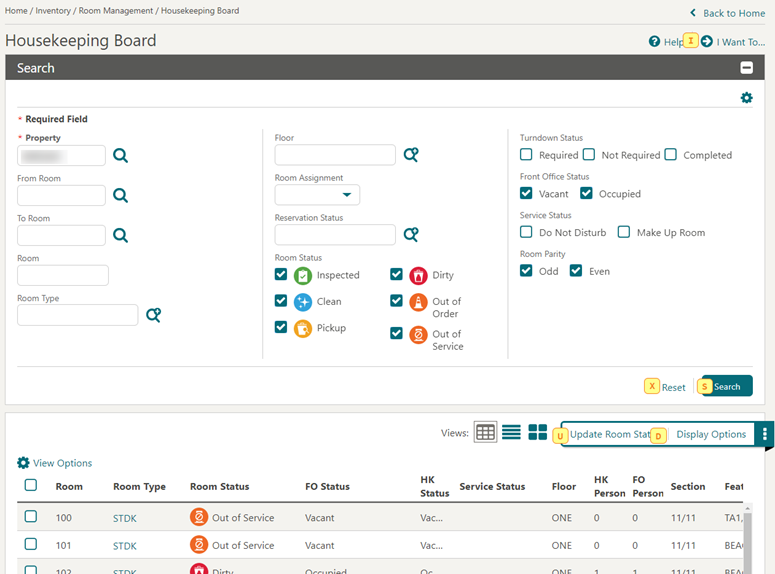The height and width of the screenshot is (574, 775).
Task: Uncheck the Dirty room status checkbox
Action: [x=396, y=274]
